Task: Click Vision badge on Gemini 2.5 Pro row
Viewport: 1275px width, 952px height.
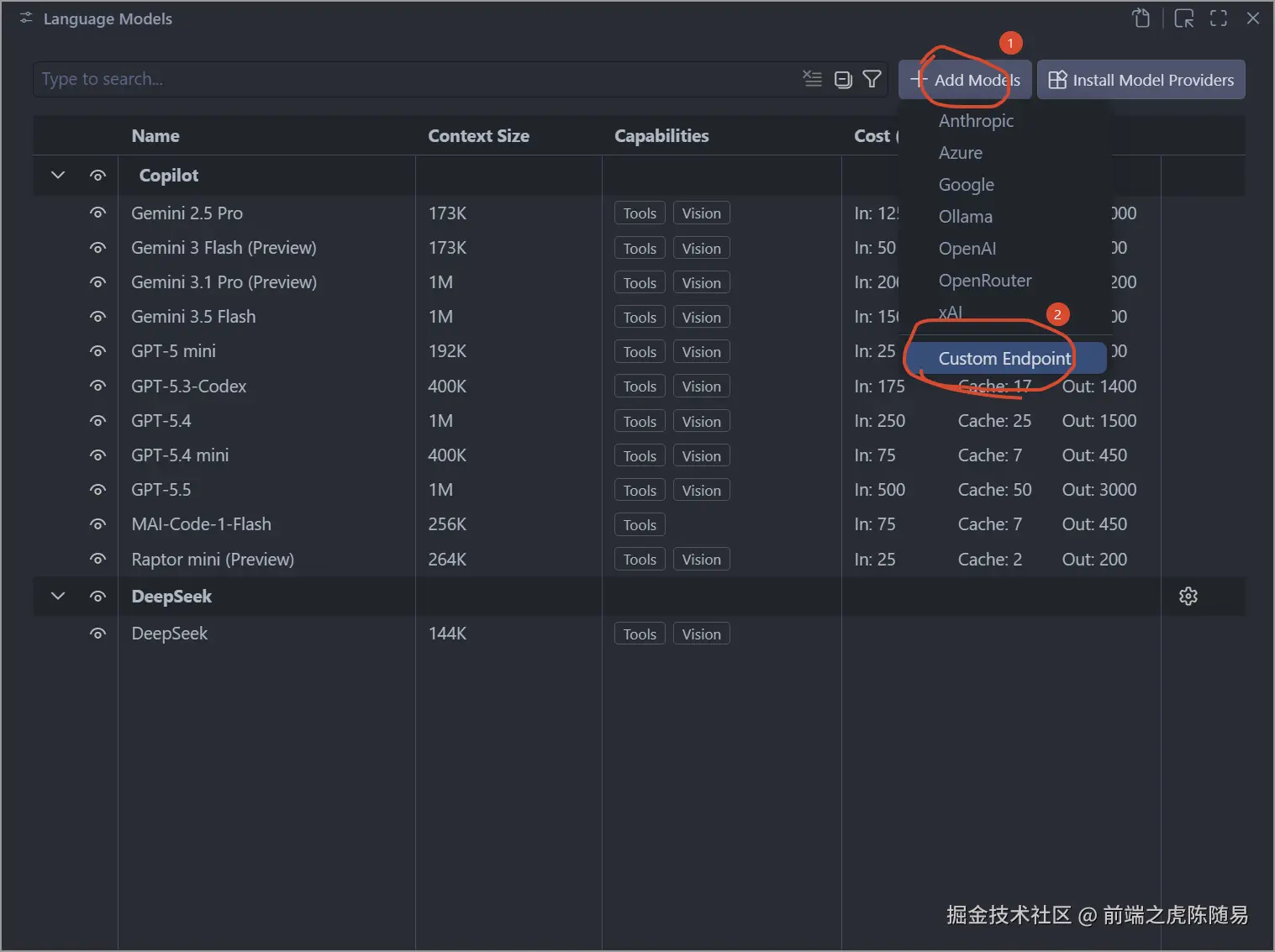Action: (702, 213)
